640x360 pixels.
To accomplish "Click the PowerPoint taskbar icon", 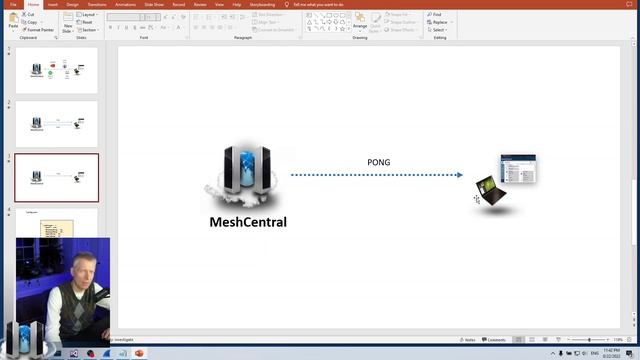I will point(139,353).
